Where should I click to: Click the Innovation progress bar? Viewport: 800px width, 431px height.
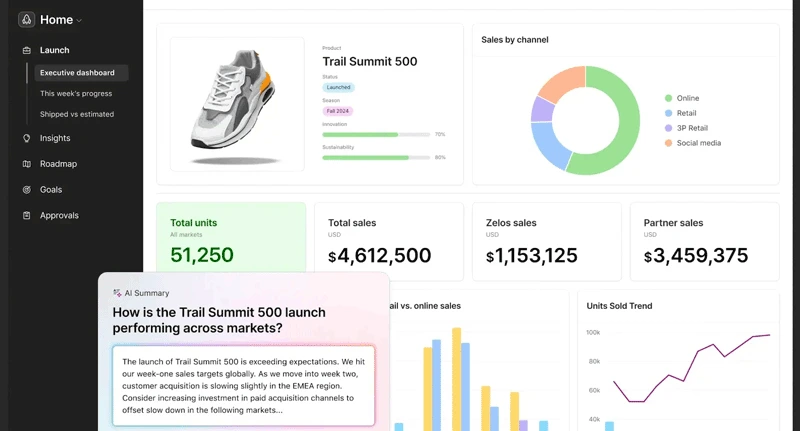click(x=376, y=135)
